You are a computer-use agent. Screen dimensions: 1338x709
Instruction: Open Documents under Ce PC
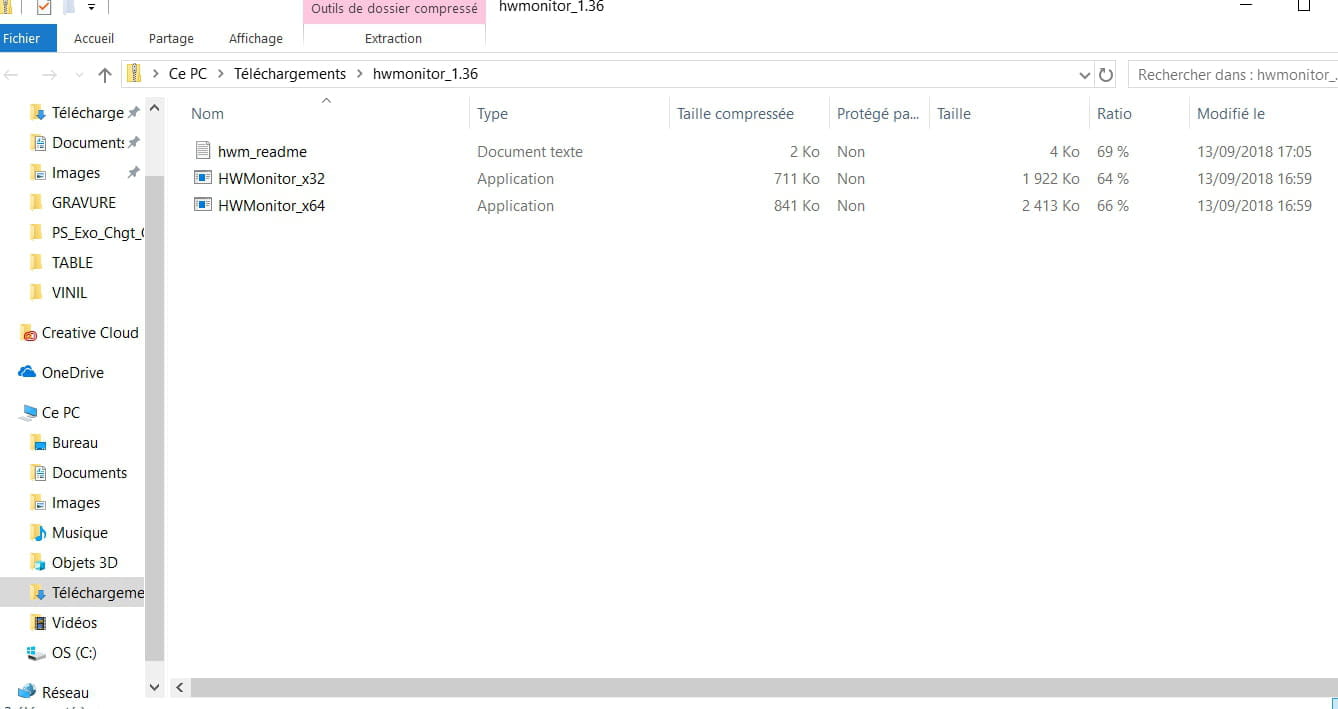[x=89, y=473]
